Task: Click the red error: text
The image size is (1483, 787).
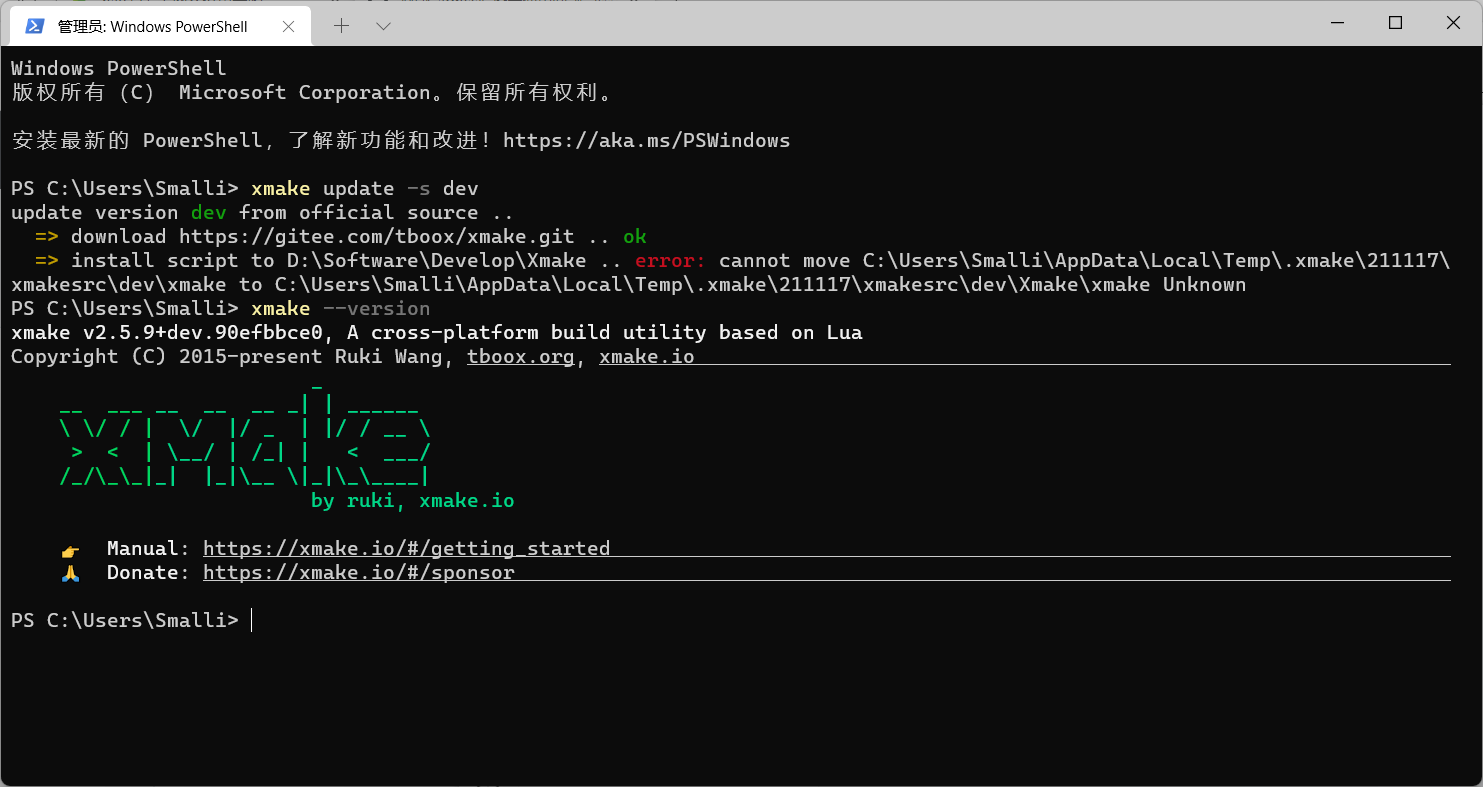Action: 670,261
